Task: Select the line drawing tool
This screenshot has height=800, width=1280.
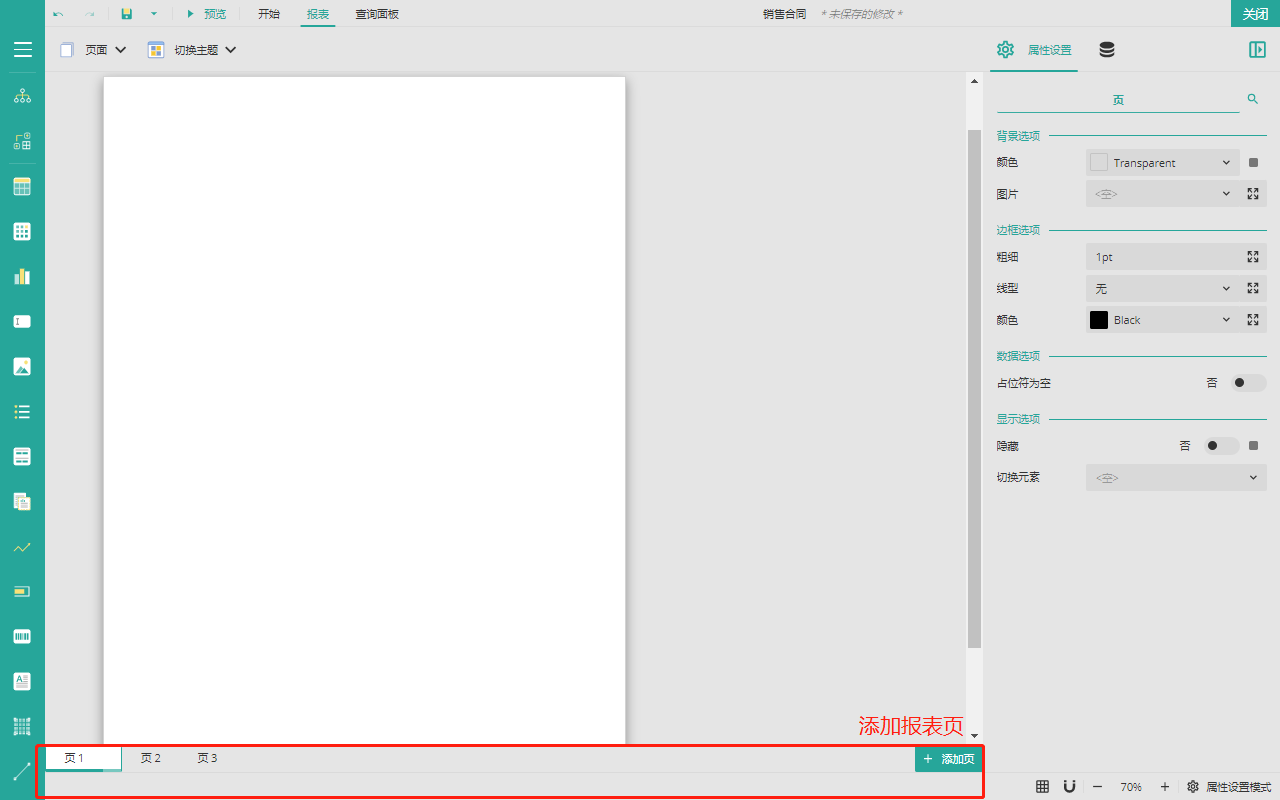Action: pos(22,771)
